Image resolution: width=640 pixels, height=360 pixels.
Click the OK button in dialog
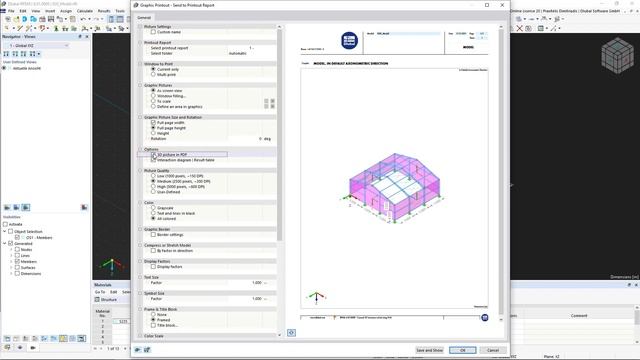462,350
